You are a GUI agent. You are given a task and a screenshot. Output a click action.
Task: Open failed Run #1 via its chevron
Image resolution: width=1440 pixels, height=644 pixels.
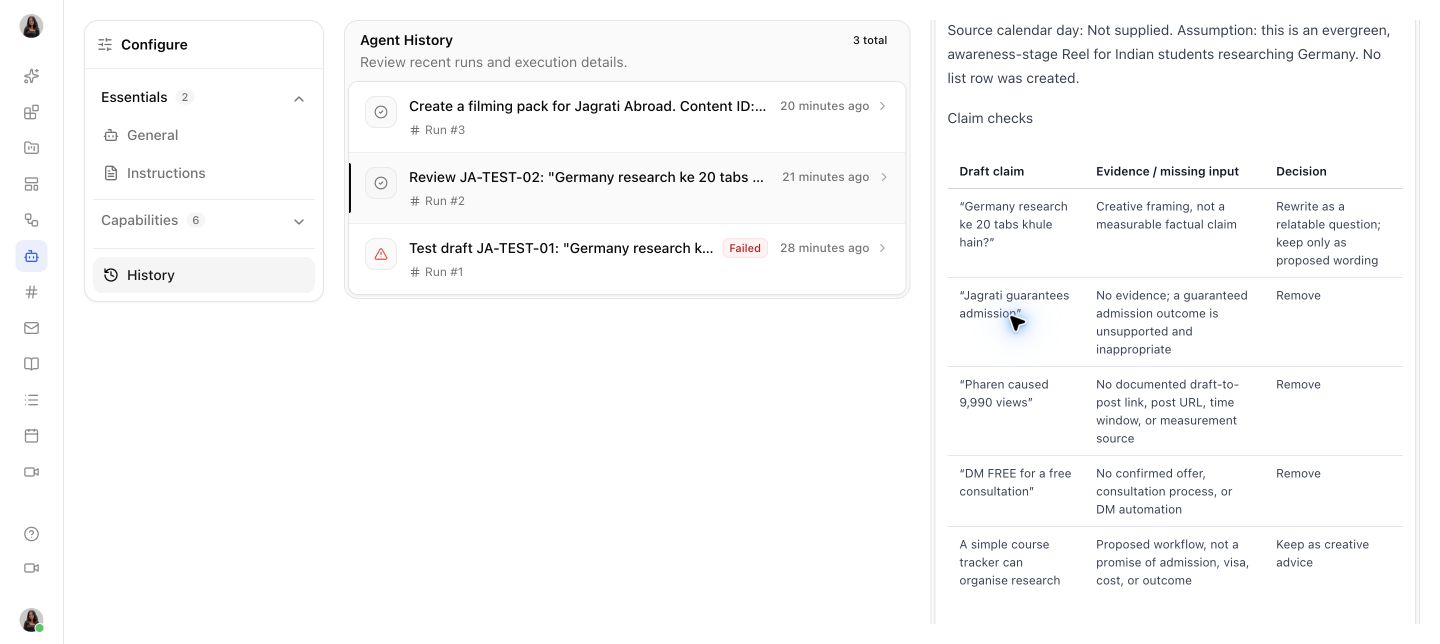pyautogui.click(x=882, y=248)
